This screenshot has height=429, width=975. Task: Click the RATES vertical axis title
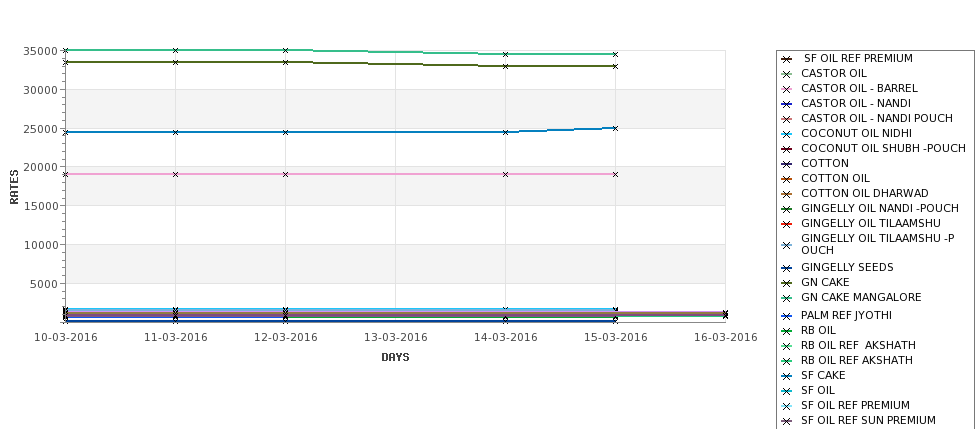coord(14,187)
